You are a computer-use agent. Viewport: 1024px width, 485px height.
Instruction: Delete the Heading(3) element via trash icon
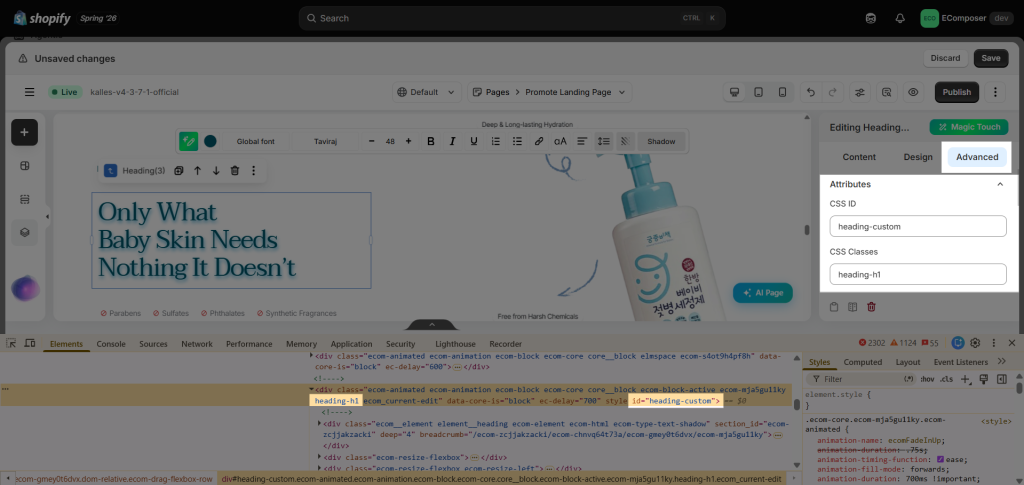(x=234, y=170)
